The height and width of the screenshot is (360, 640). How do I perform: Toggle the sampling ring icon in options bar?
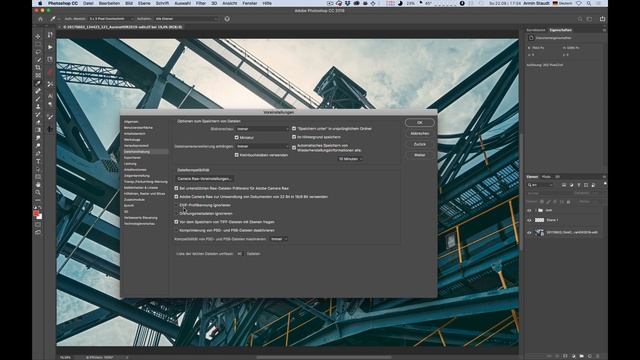point(227,19)
